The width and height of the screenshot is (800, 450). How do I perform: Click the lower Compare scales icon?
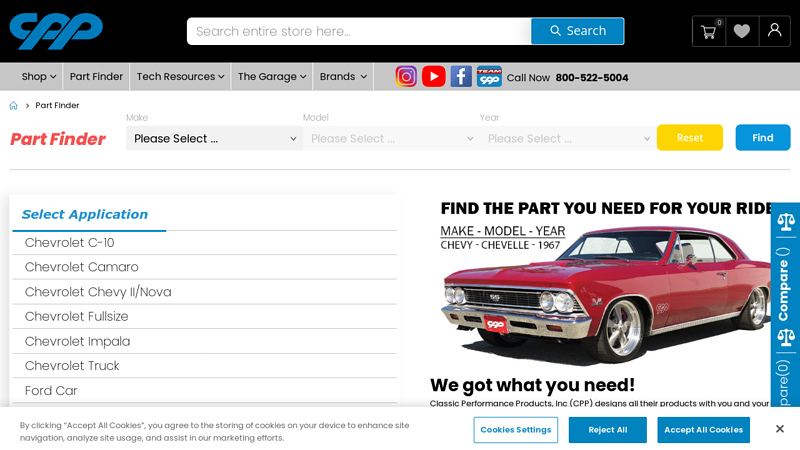786,337
